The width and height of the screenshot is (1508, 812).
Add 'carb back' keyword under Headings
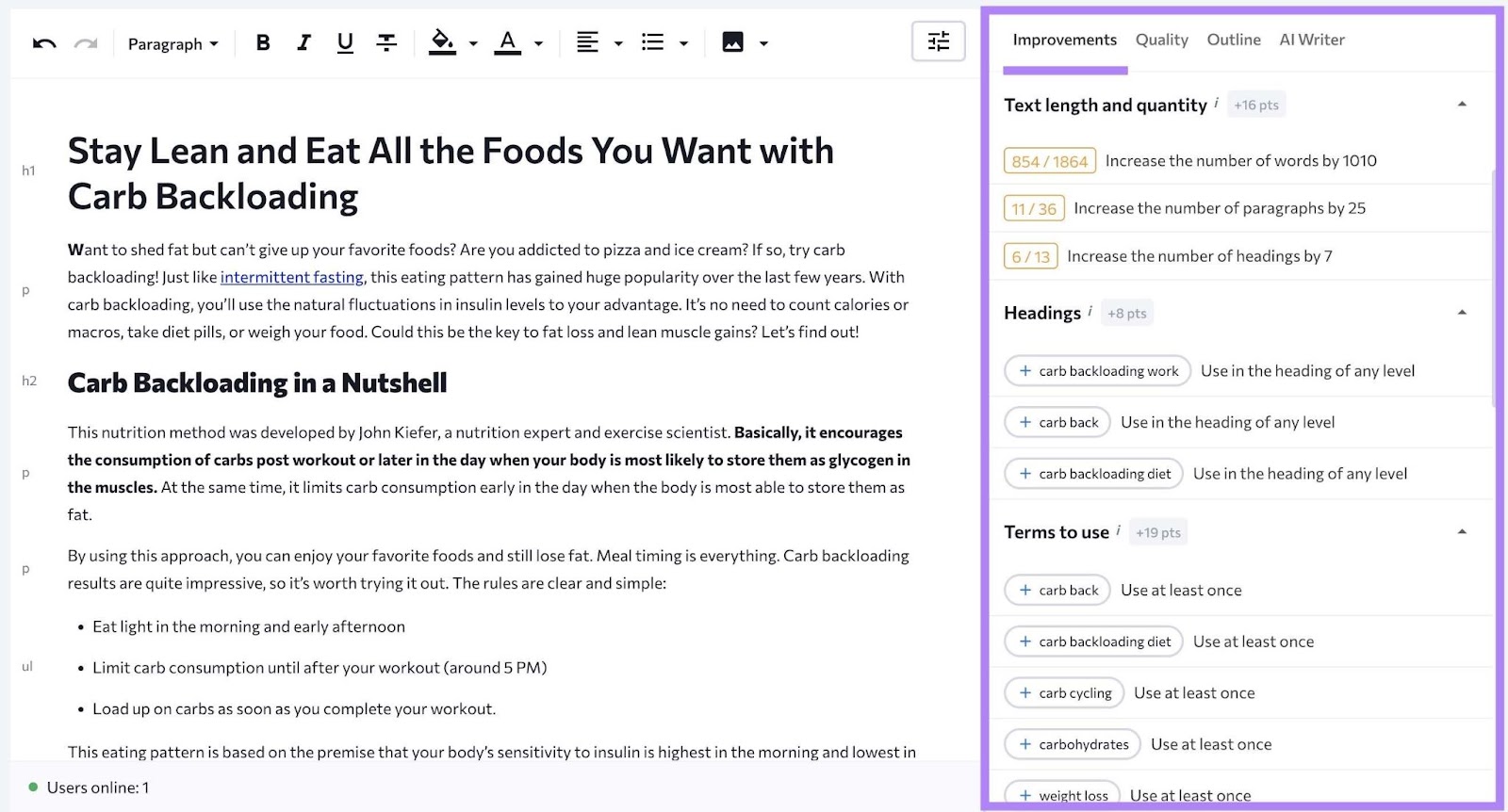(1057, 422)
